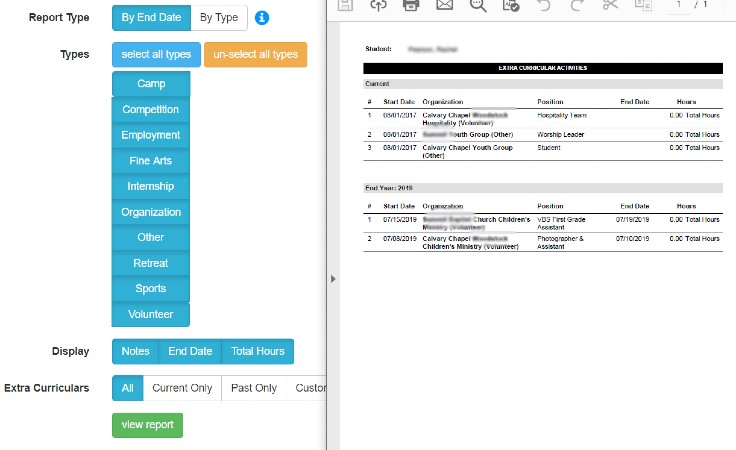The height and width of the screenshot is (450, 736).
Task: Choose Past Only filter
Action: point(254,388)
